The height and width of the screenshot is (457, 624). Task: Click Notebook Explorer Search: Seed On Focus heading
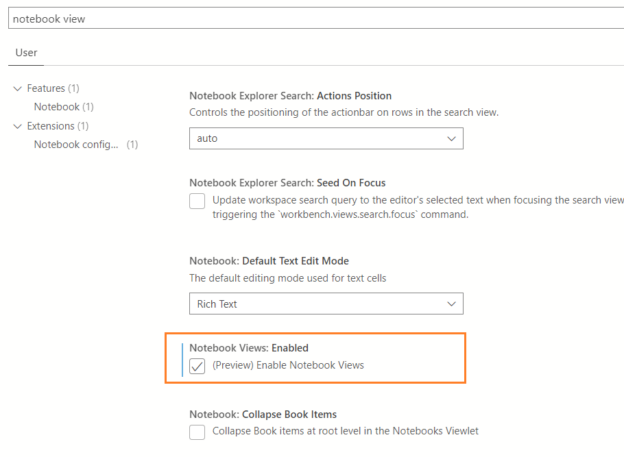(x=287, y=183)
